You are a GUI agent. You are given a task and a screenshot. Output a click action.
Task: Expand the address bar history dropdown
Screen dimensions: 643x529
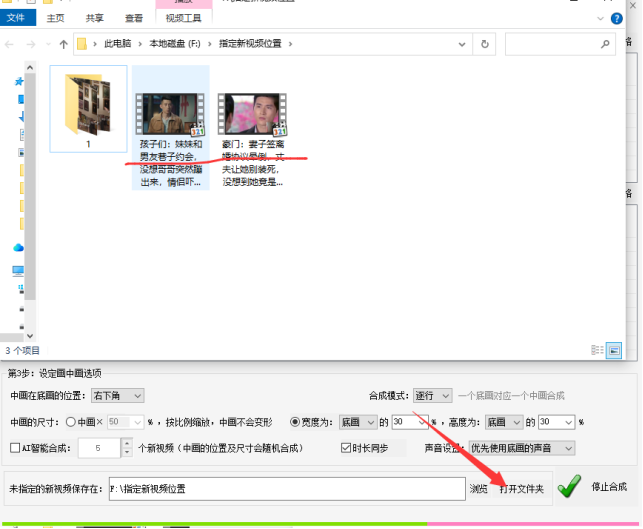[462, 44]
